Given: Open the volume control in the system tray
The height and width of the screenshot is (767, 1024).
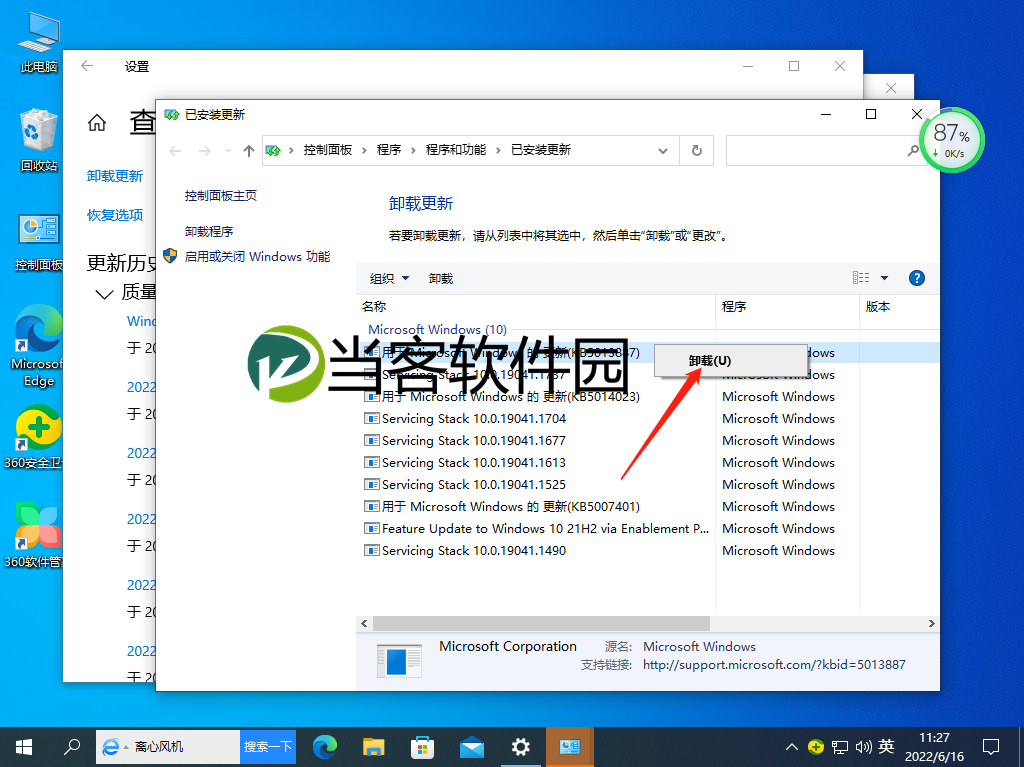Looking at the screenshot, I should pyautogui.click(x=862, y=747).
